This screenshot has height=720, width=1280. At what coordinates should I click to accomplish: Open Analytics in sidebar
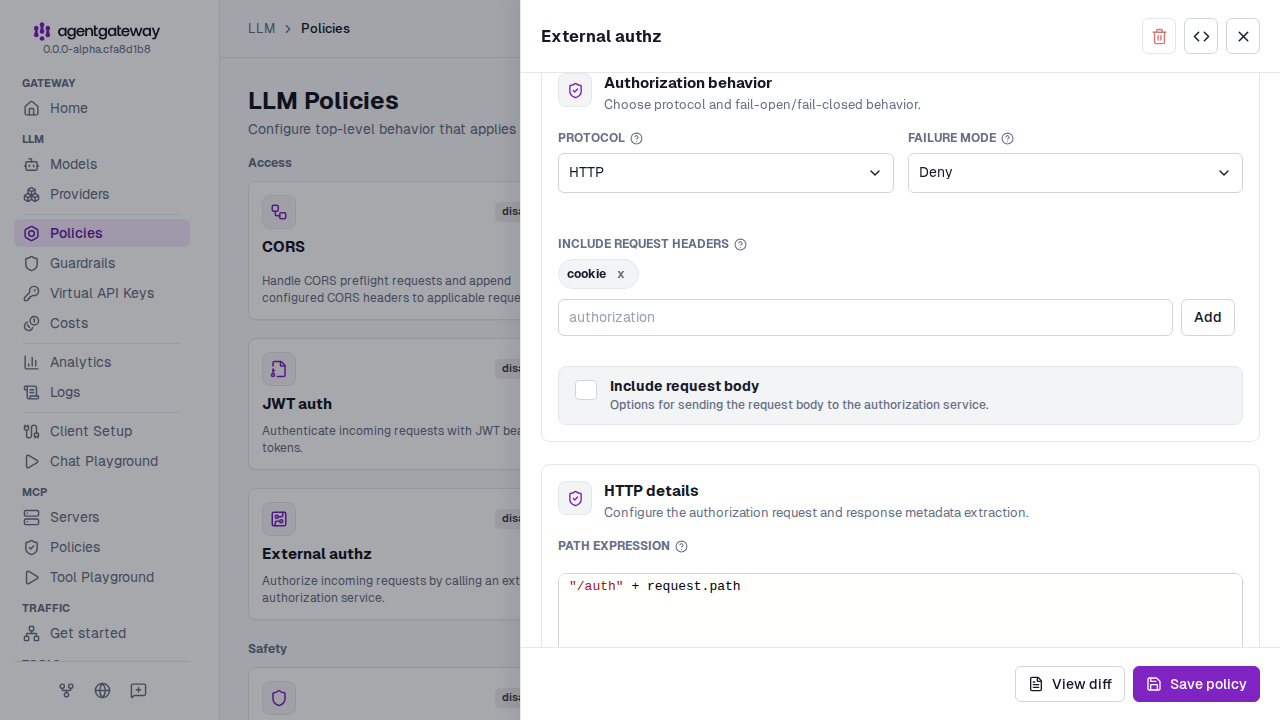pyautogui.click(x=102, y=362)
